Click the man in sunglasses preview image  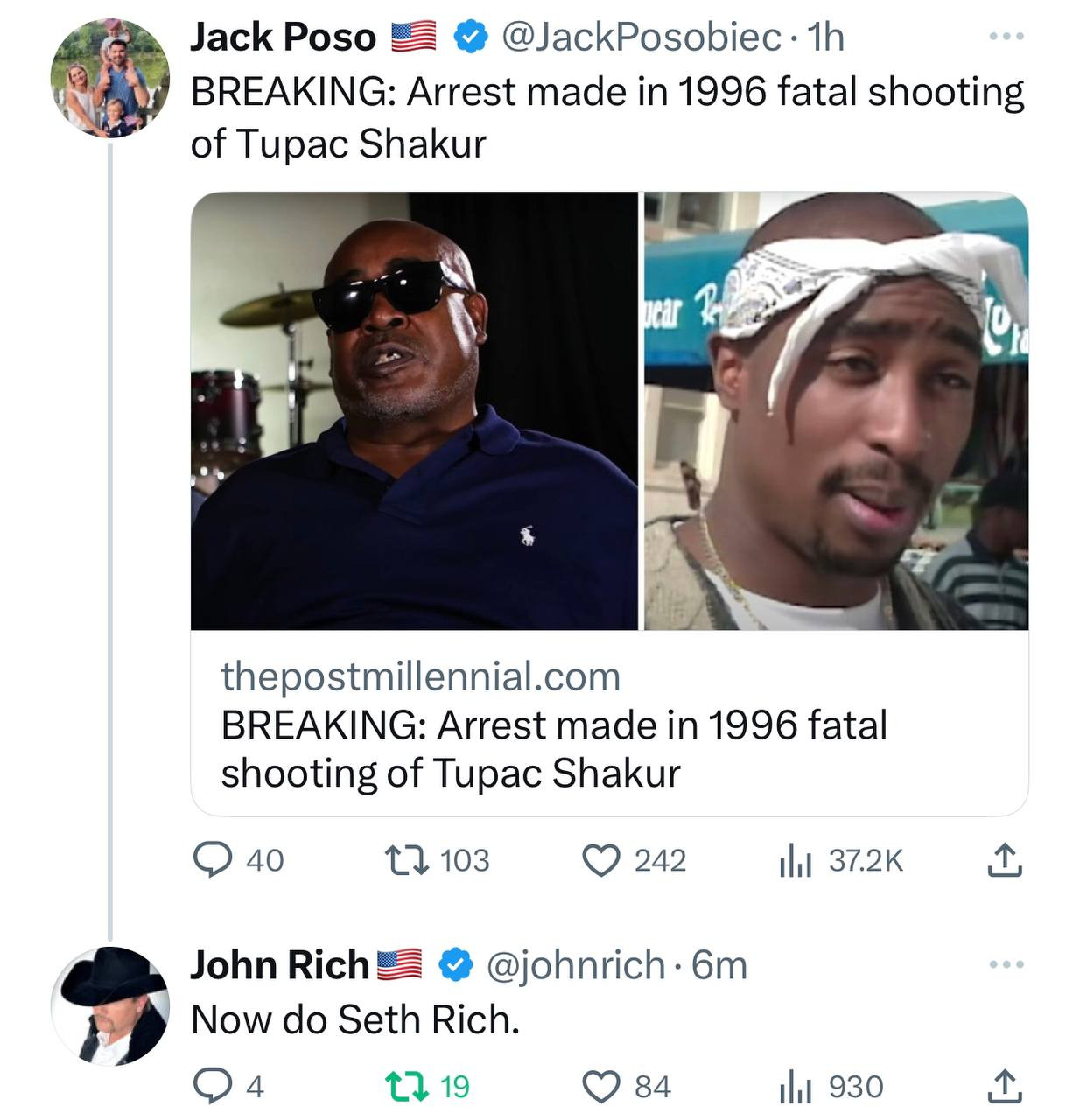(414, 410)
